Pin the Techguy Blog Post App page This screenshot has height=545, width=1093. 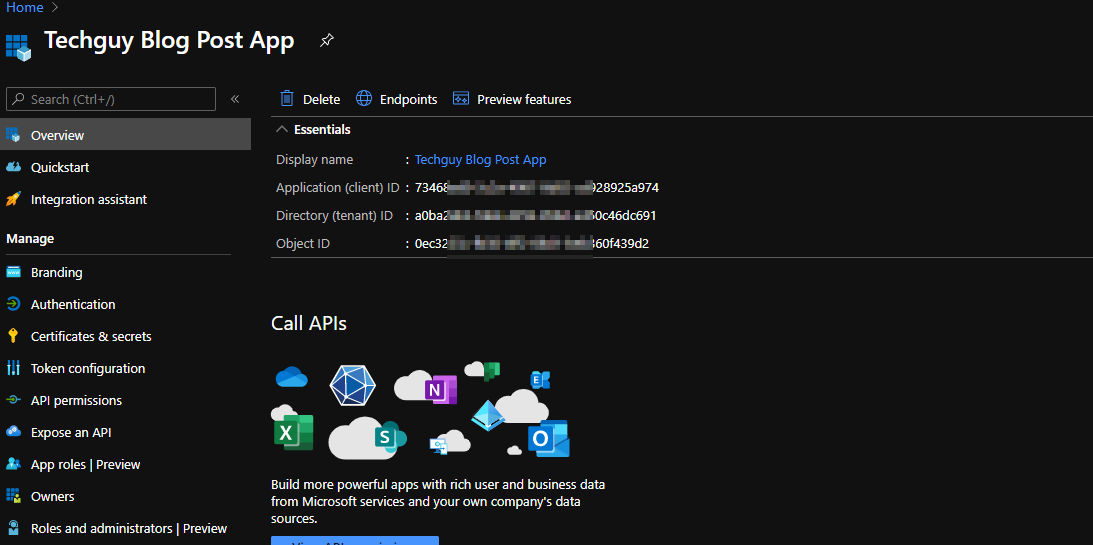click(x=326, y=40)
